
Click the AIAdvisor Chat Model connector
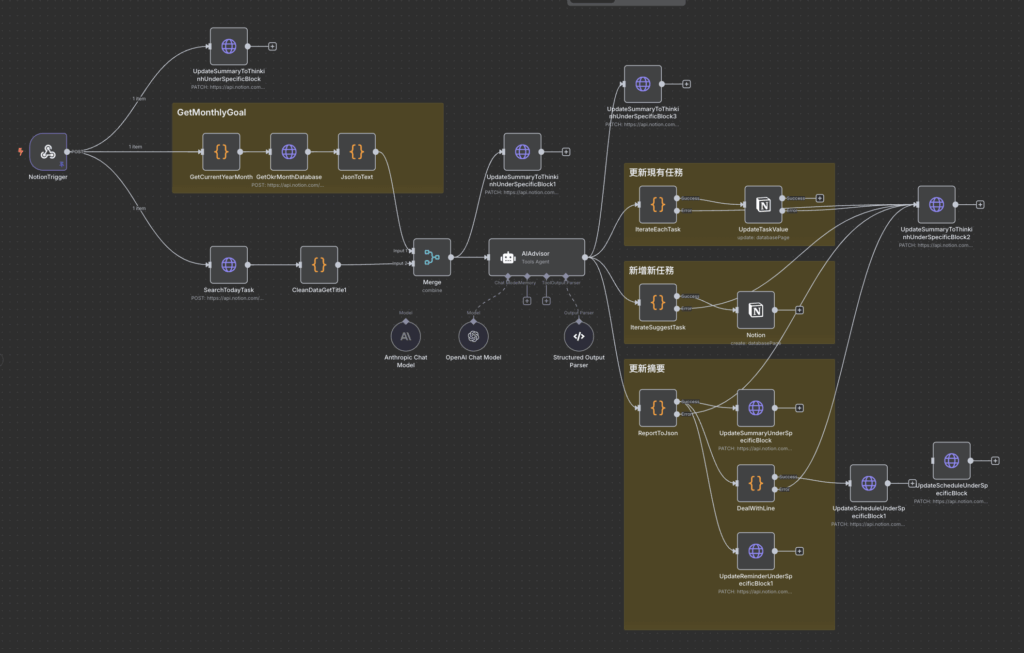[x=508, y=277]
